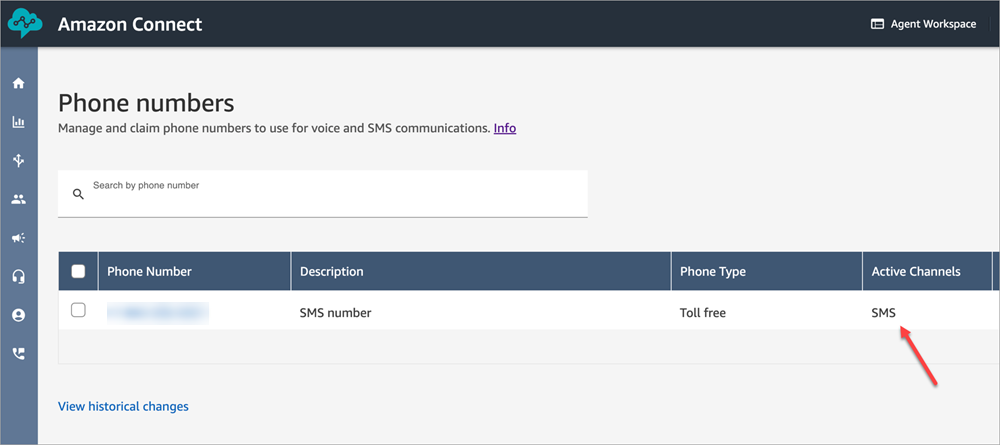
Task: Open the profile person icon in sidebar
Action: click(x=18, y=315)
